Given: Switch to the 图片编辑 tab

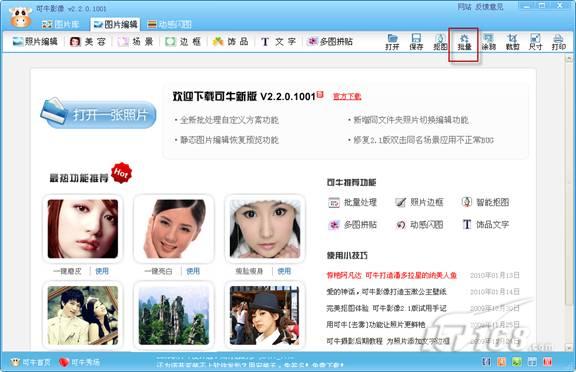Looking at the screenshot, I should click(x=115, y=24).
